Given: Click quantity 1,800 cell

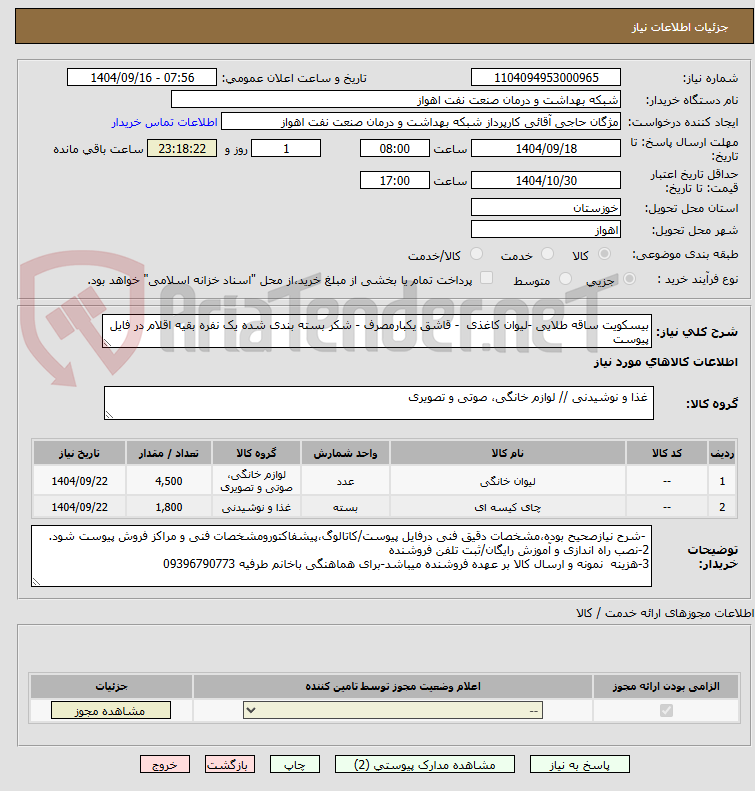Looking at the screenshot, I should 169,507.
